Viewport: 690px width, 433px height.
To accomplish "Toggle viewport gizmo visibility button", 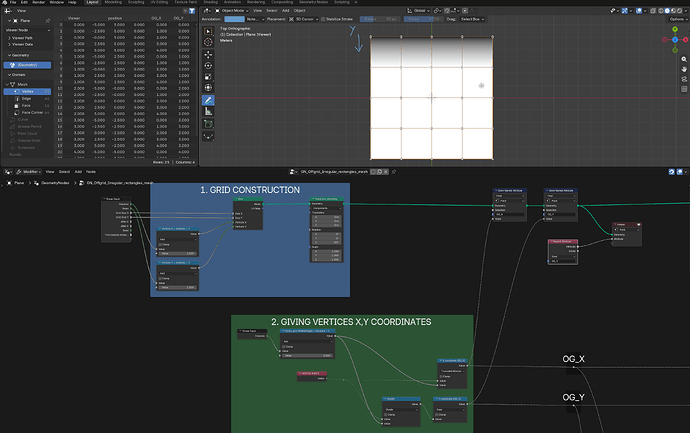I will point(624,11).
